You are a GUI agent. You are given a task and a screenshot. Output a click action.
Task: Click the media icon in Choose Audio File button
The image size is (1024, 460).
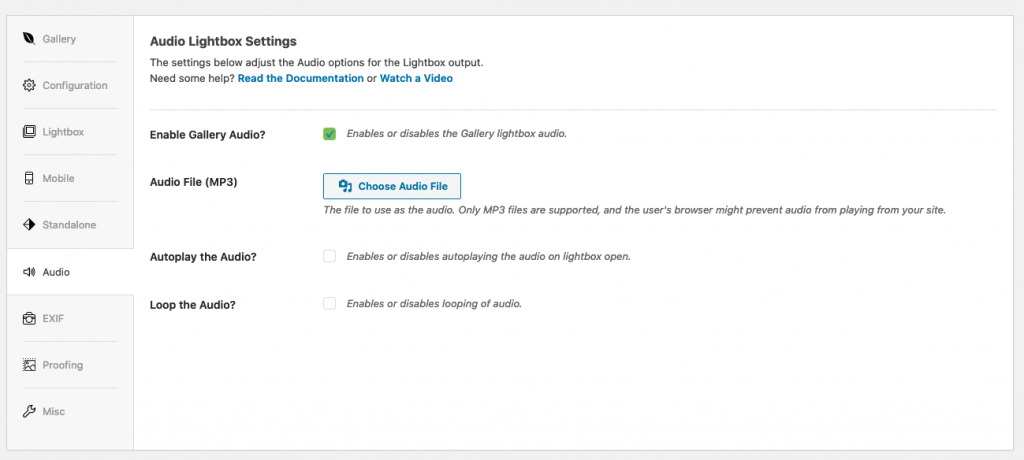point(345,186)
